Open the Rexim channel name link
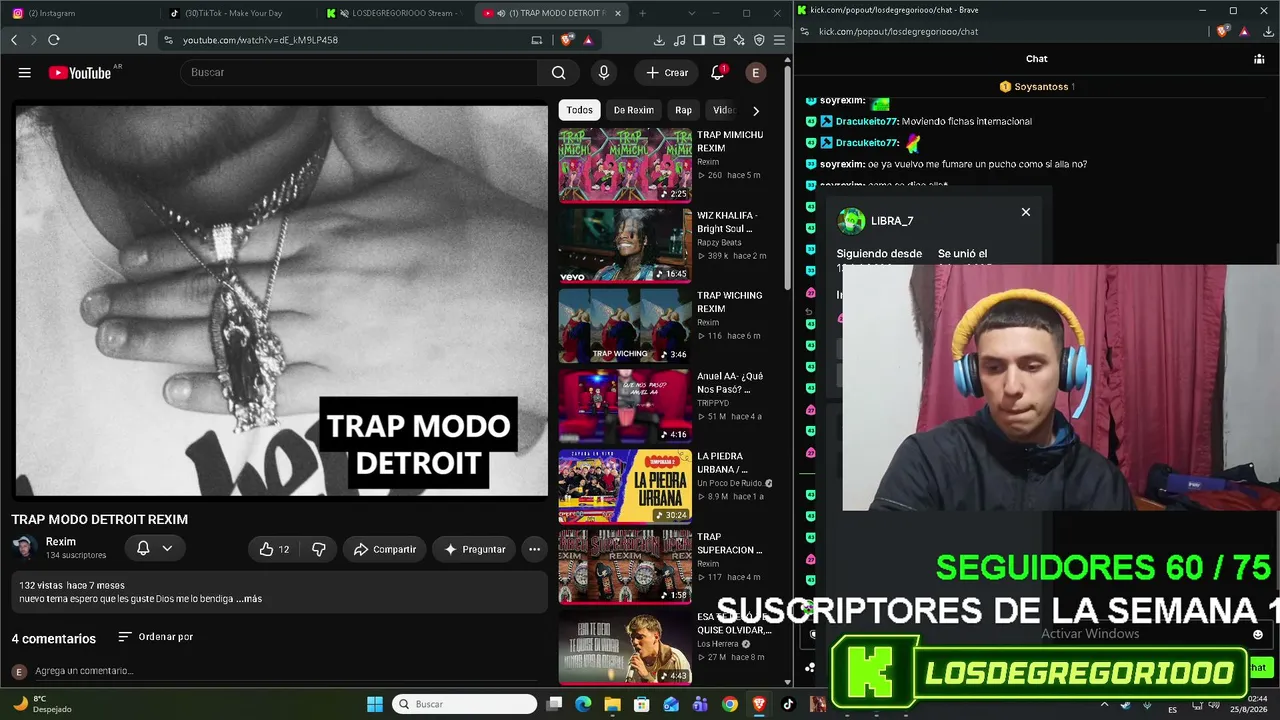Image resolution: width=1280 pixels, height=720 pixels. click(x=61, y=542)
